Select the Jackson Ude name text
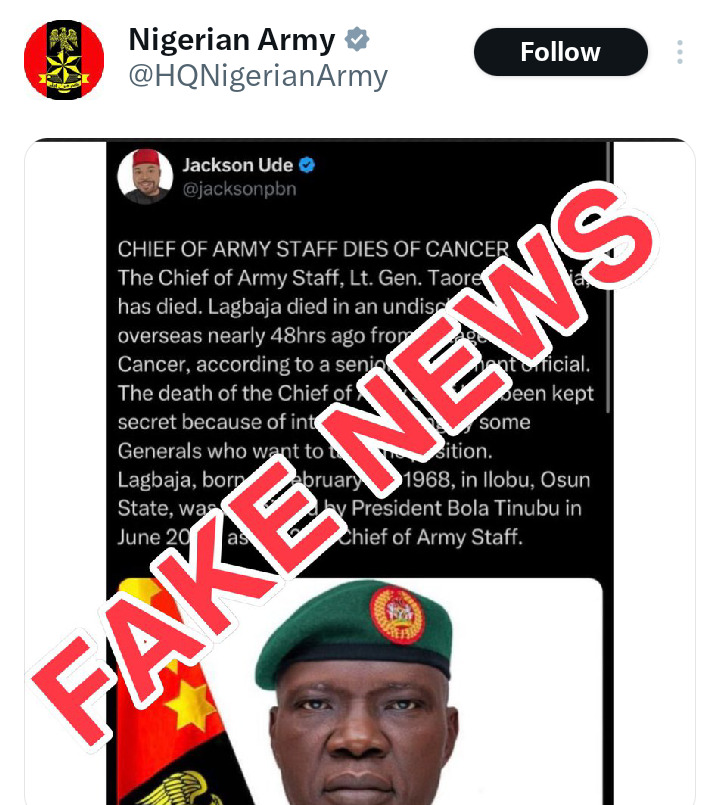The height and width of the screenshot is (805, 719). coord(238,165)
